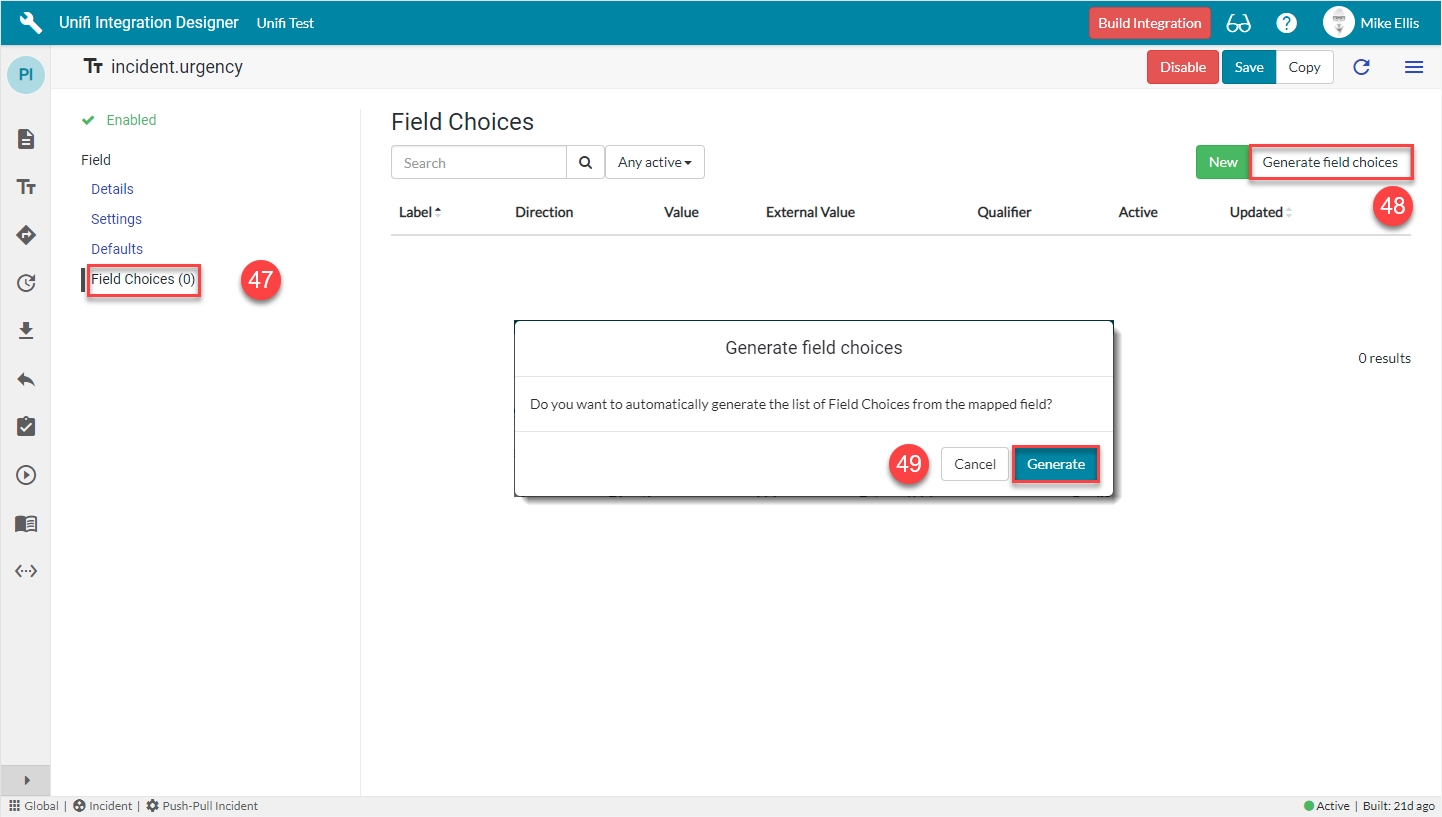Viewport: 1442px width, 817px height.
Task: Click the play circle sidebar icon
Action: click(26, 475)
